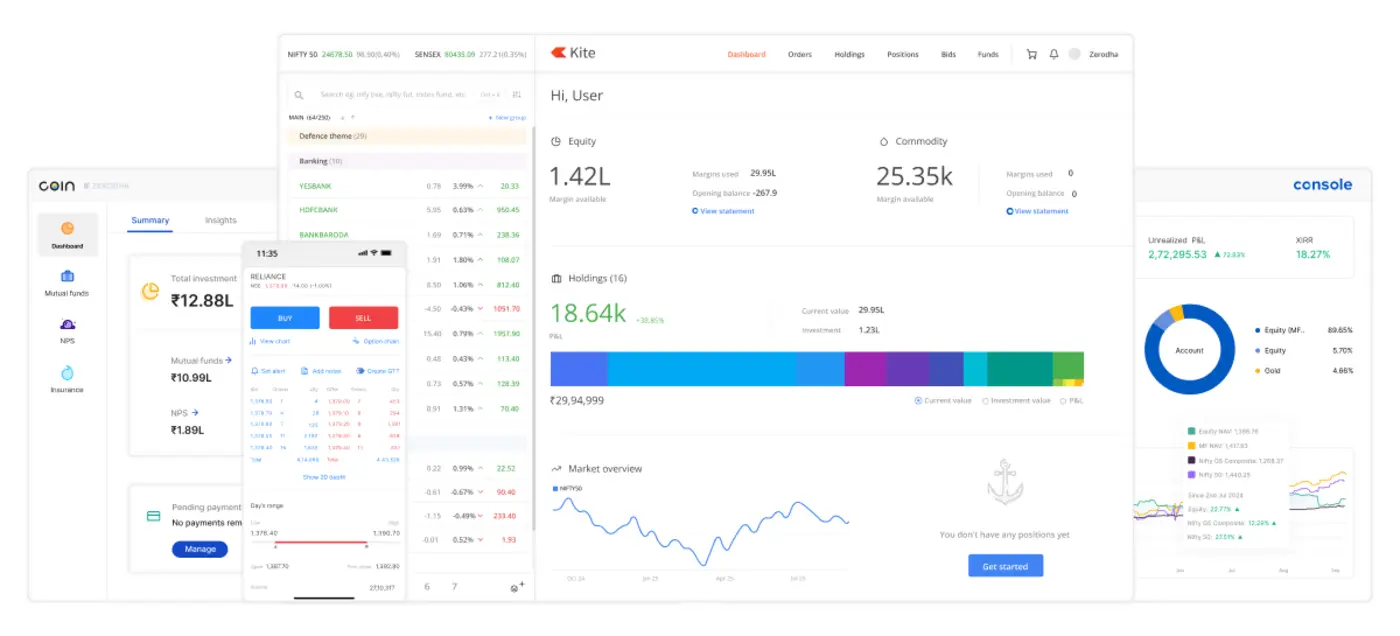Image resolution: width=1400 pixels, height=636 pixels.
Task: Click the teal segment in holdings bar
Action: click(1020, 369)
